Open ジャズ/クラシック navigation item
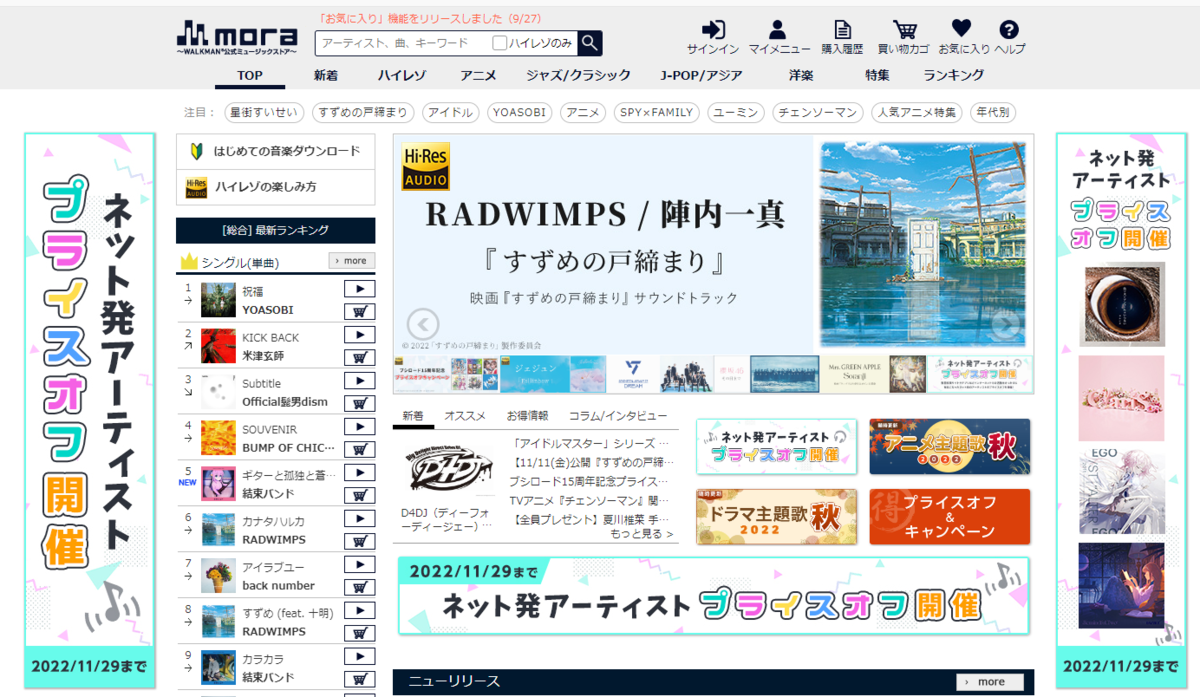1200x697 pixels. [x=579, y=75]
